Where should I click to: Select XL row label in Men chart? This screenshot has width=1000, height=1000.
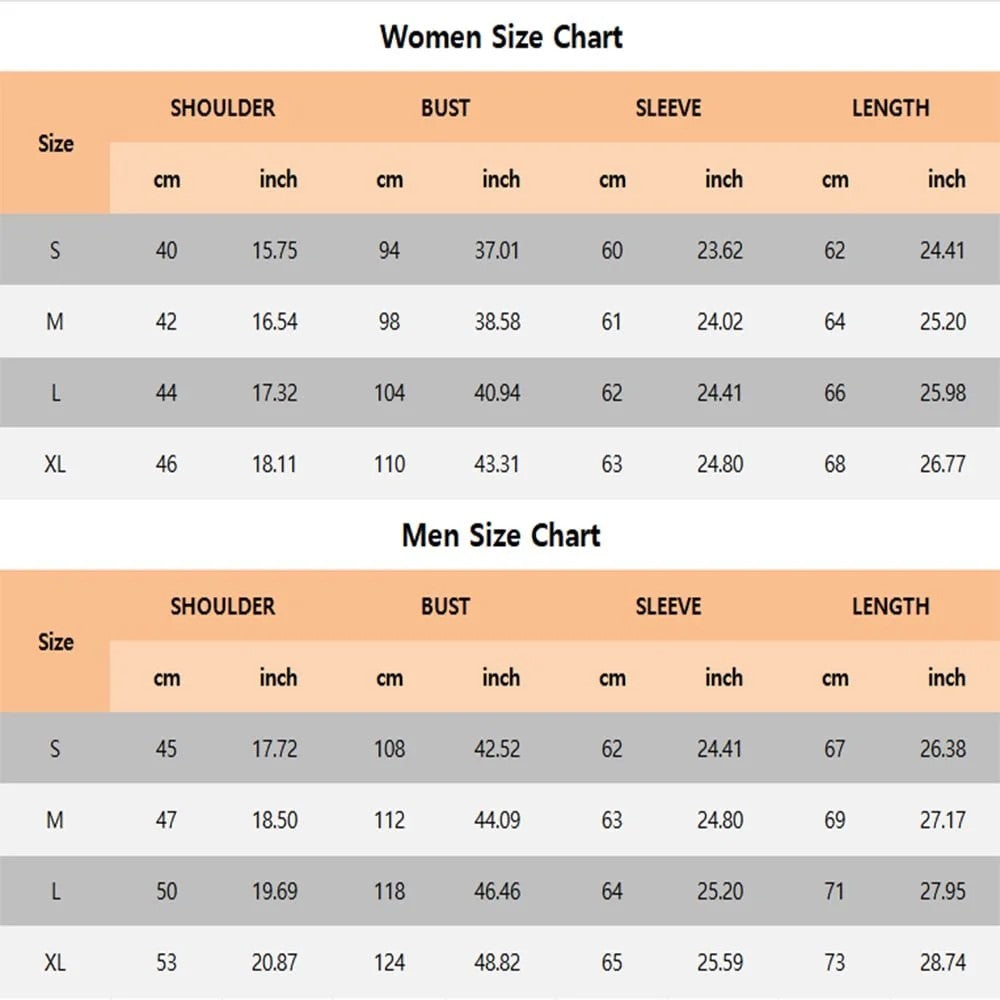(x=55, y=963)
